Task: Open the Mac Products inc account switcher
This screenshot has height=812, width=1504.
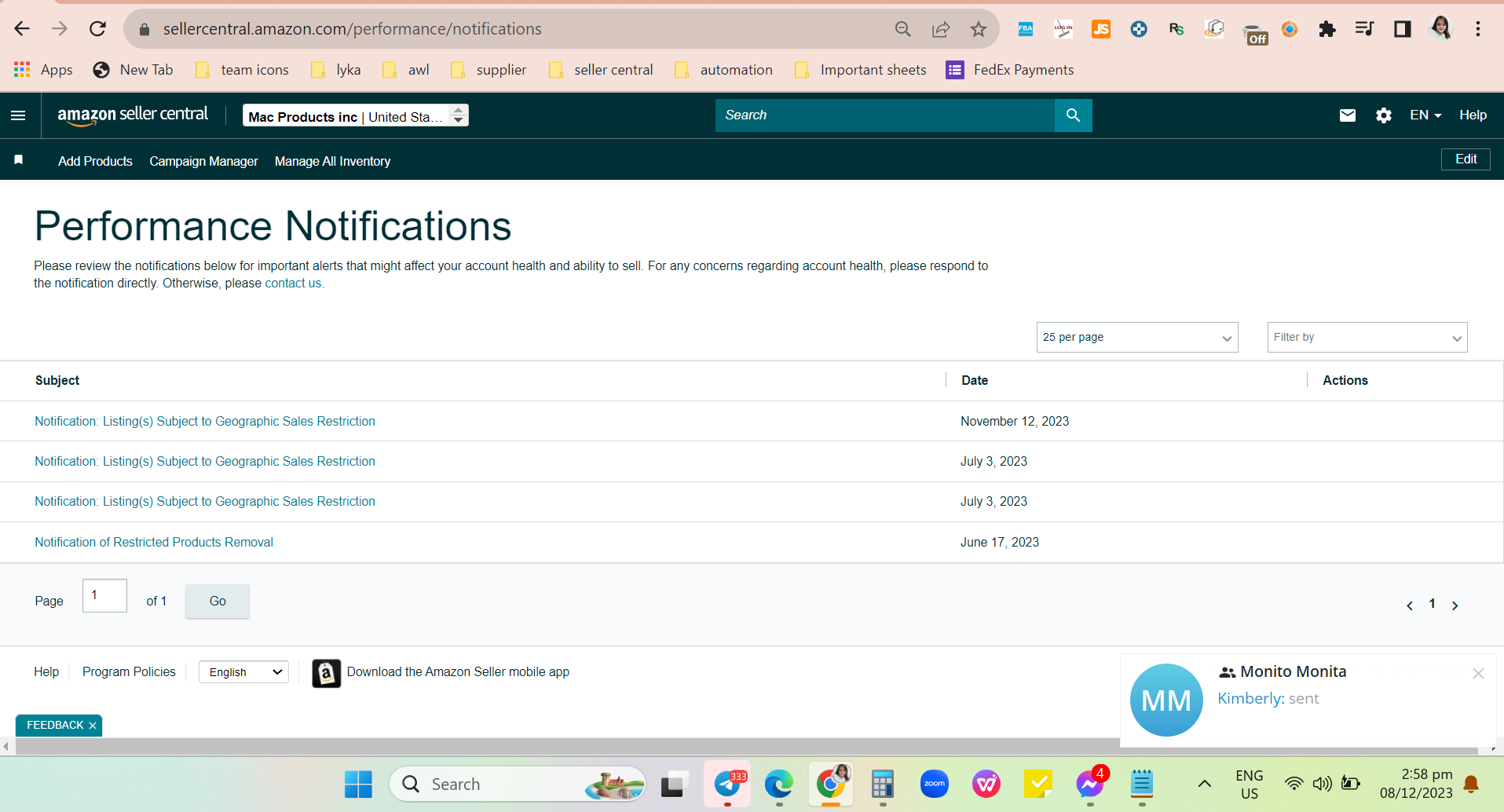Action: click(356, 116)
